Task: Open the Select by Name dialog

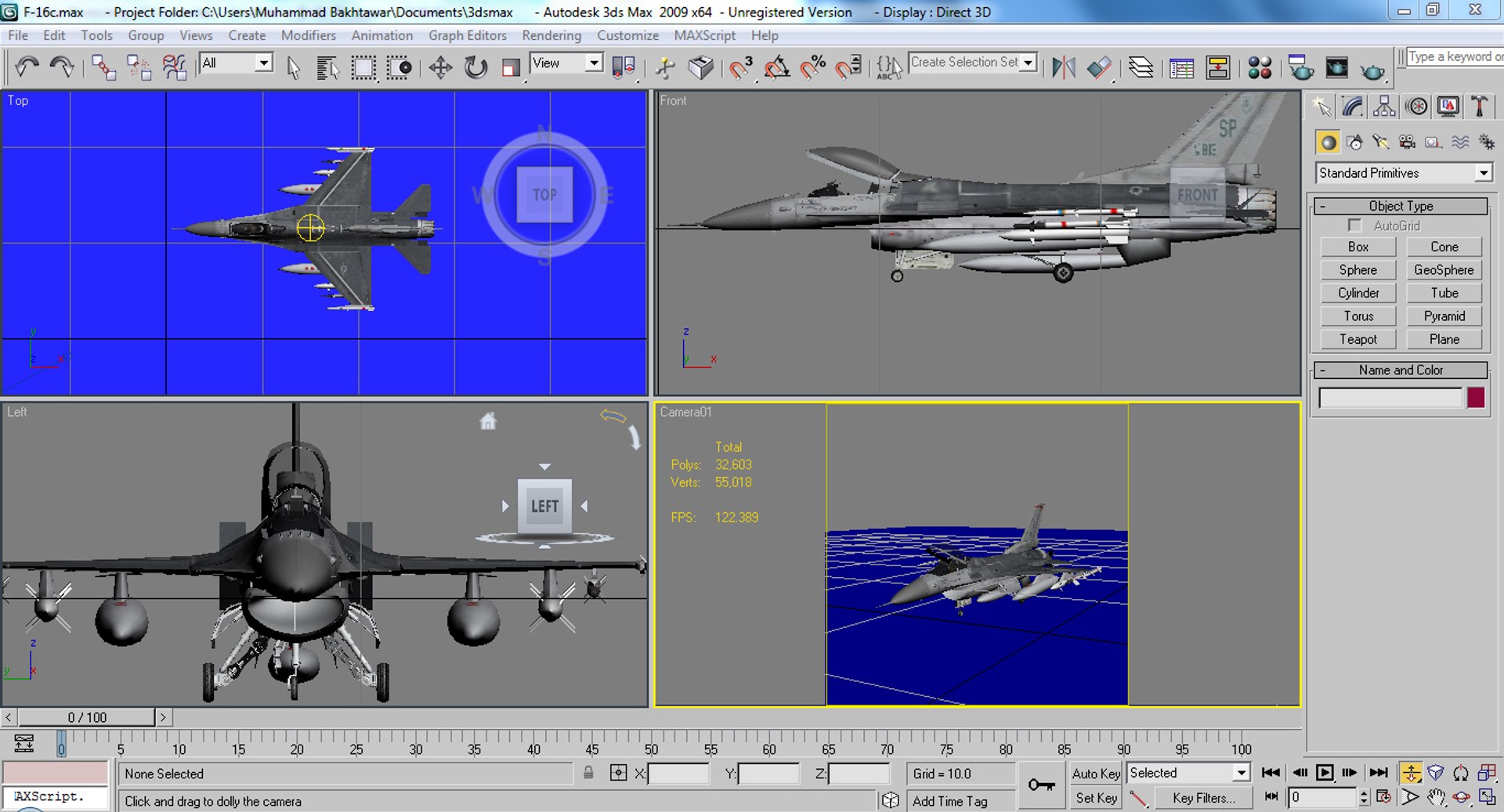Action: click(327, 68)
